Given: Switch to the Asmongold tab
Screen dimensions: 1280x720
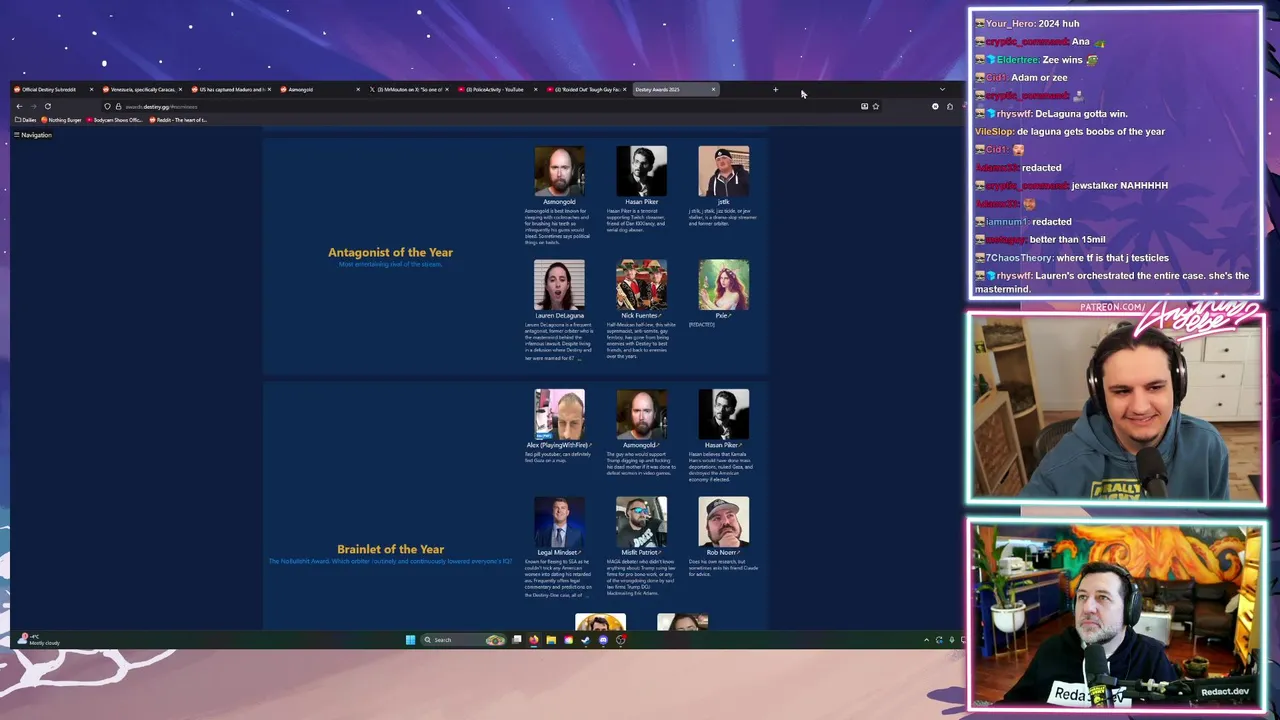Looking at the screenshot, I should (318, 90).
